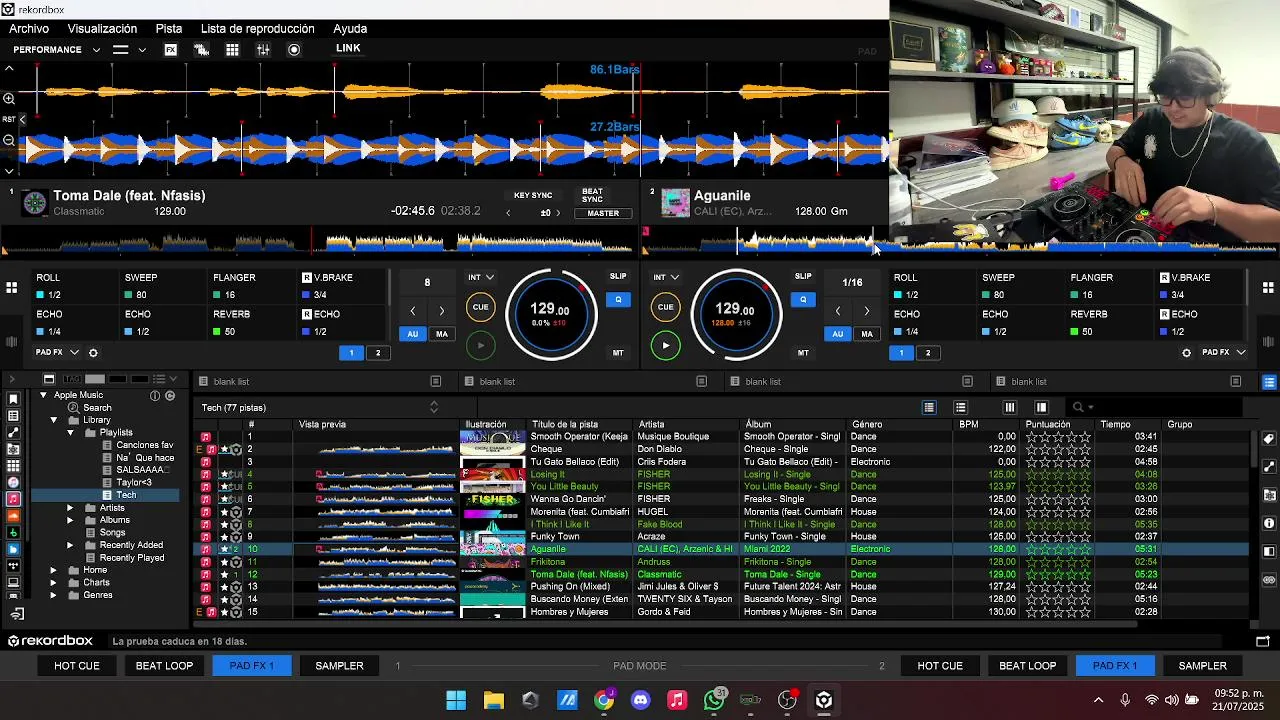Collapse the Playlists folder in tree
The image size is (1280, 720).
tap(70, 433)
